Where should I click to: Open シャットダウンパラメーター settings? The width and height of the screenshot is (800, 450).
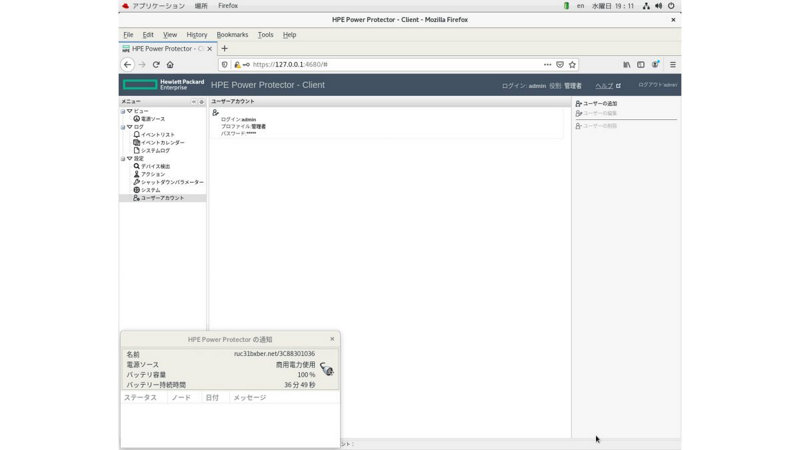pos(171,182)
